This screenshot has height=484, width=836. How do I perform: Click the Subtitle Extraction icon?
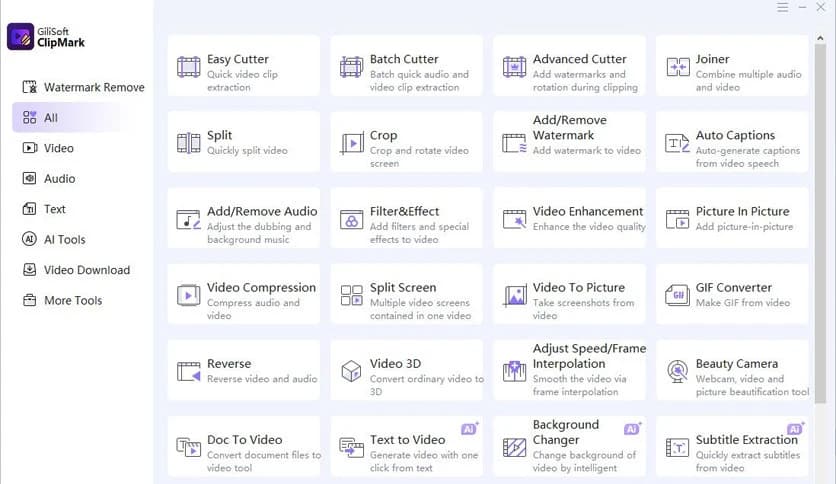click(x=677, y=447)
